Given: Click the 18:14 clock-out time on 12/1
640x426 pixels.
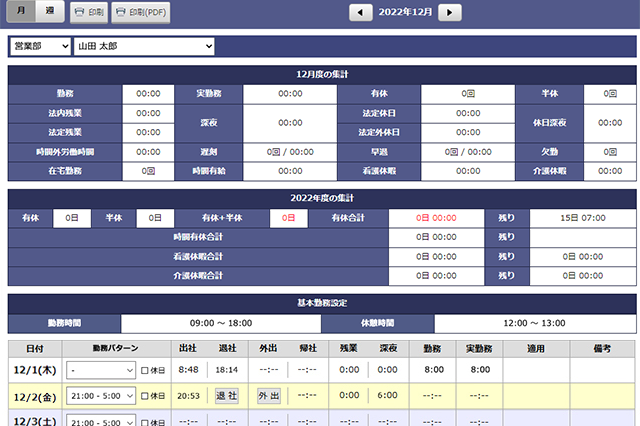Looking at the screenshot, I should (x=226, y=369).
